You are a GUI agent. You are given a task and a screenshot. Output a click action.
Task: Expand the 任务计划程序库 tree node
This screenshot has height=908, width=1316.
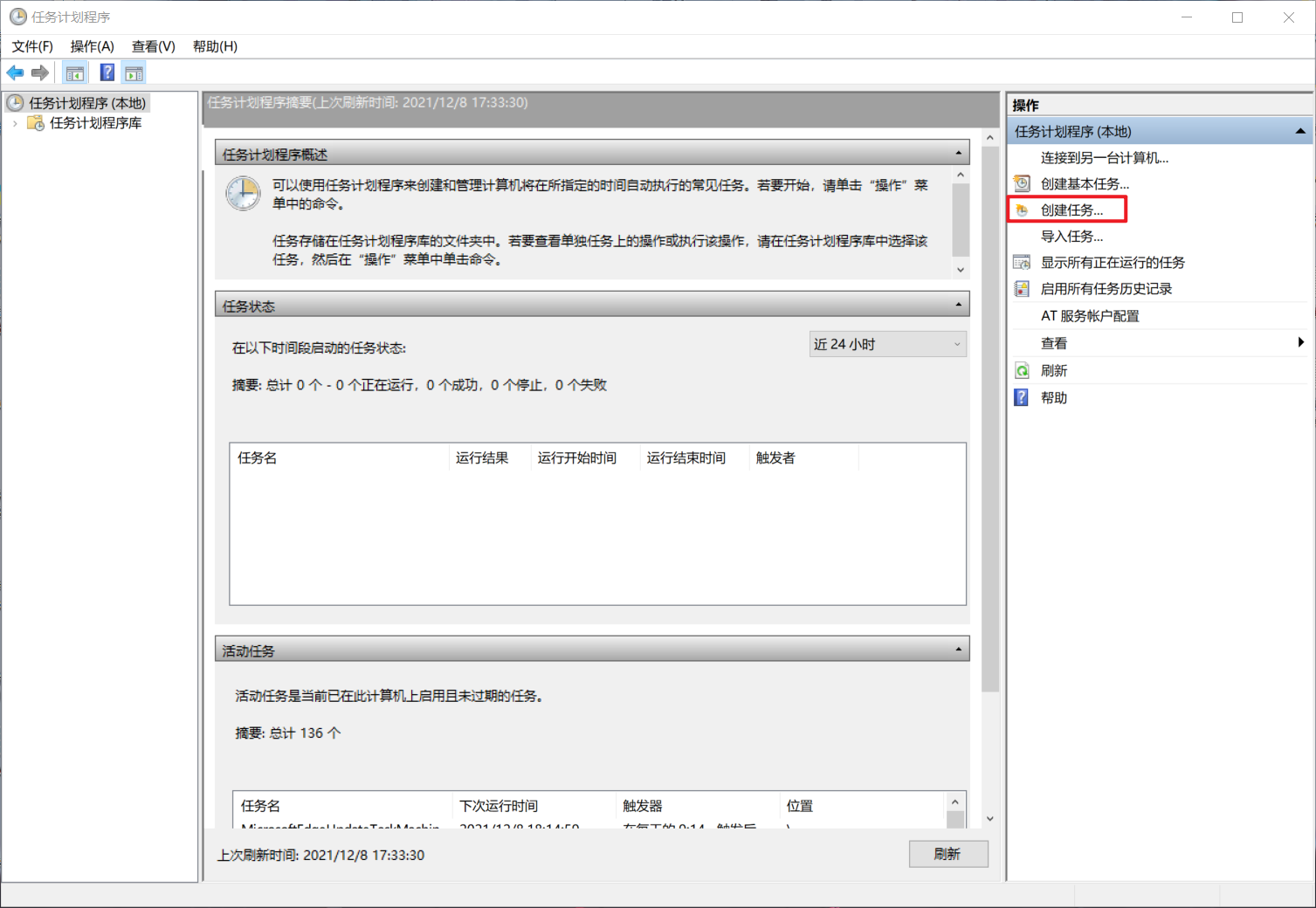pyautogui.click(x=15, y=123)
